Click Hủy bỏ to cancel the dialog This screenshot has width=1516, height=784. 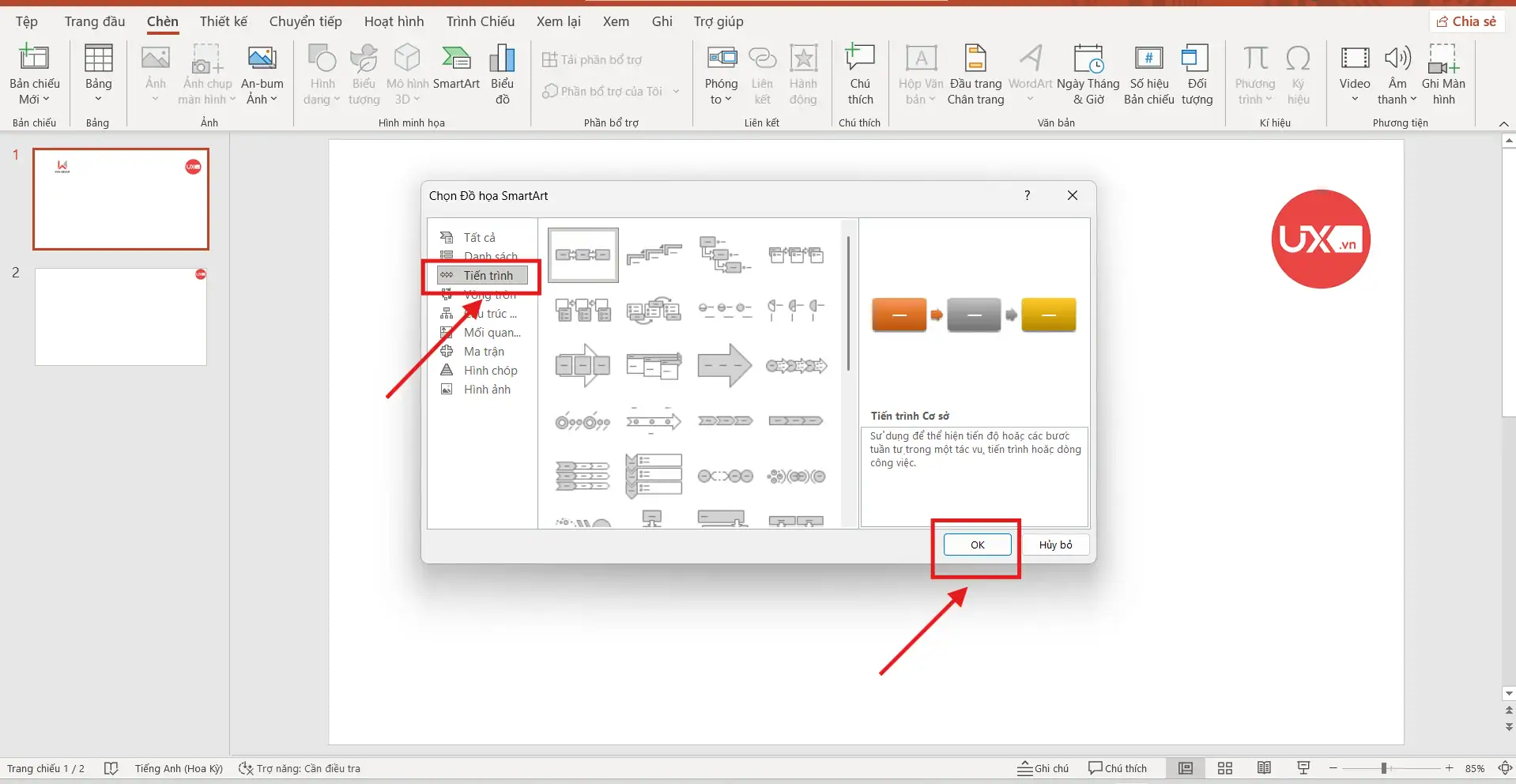tap(1055, 545)
